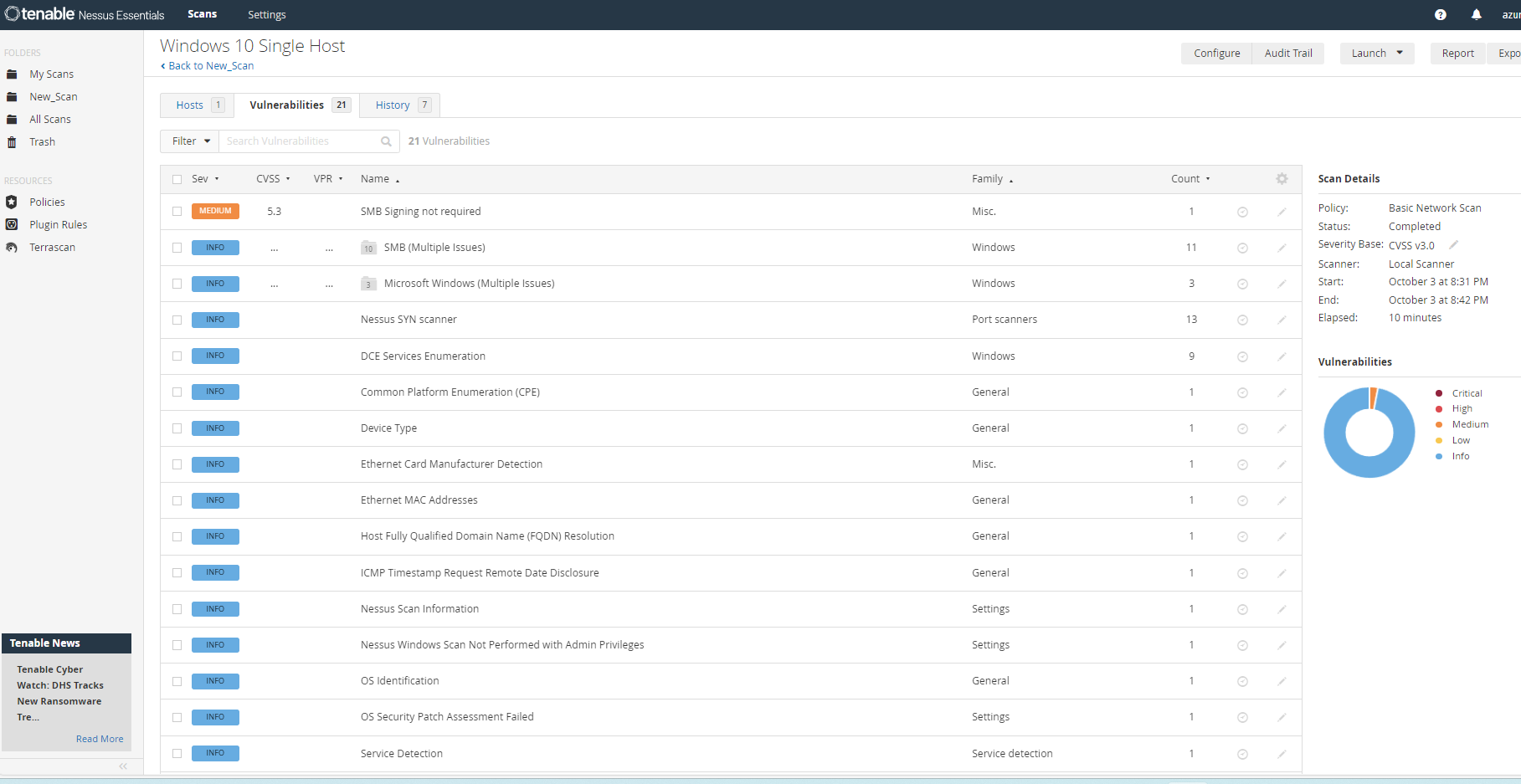
Task: Check the Device Type row checkbox
Action: pyautogui.click(x=177, y=428)
